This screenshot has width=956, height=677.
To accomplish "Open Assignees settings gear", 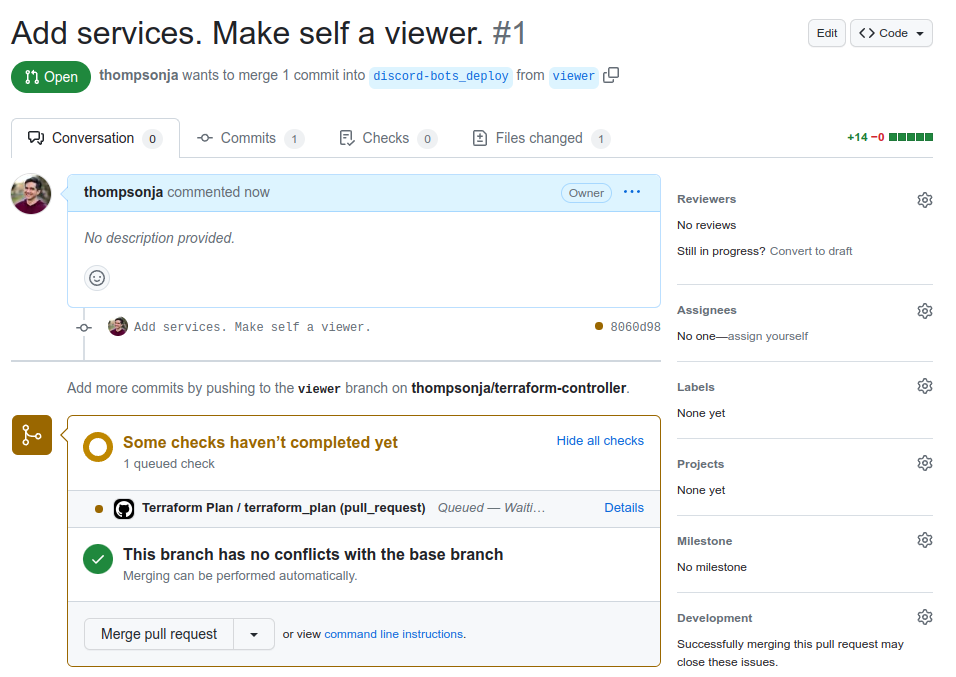I will (x=924, y=310).
